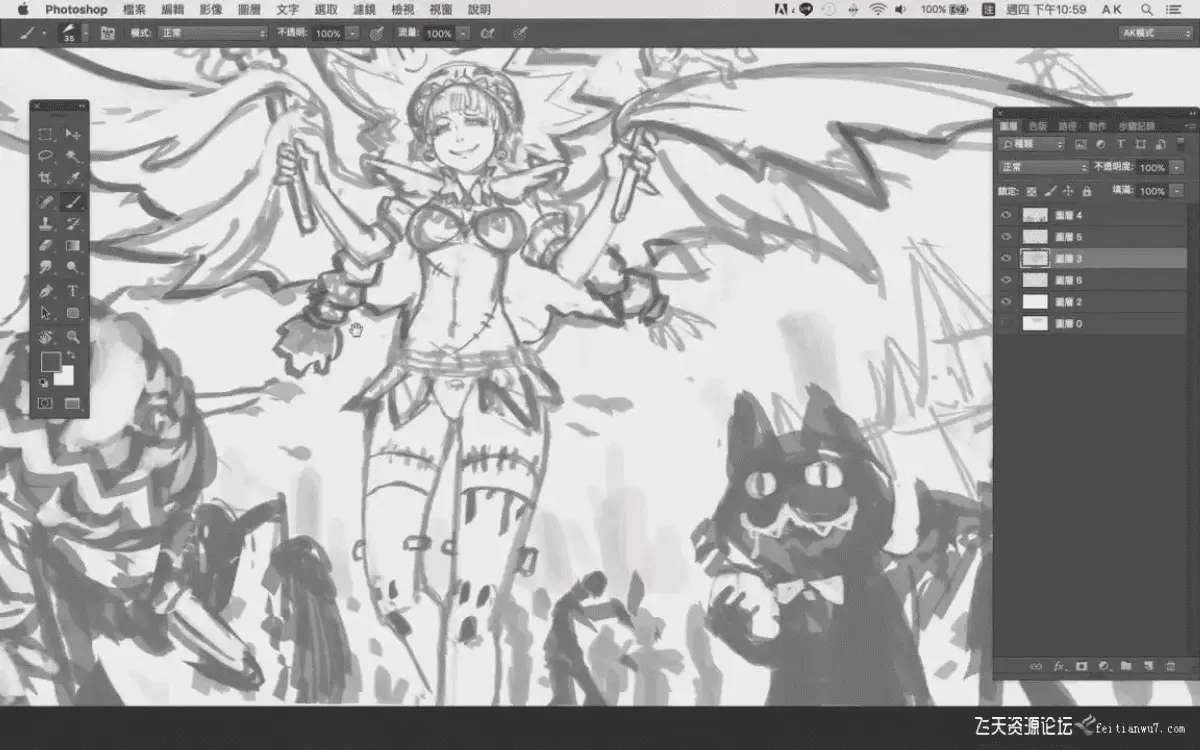Select the Lasso tool

coord(46,156)
